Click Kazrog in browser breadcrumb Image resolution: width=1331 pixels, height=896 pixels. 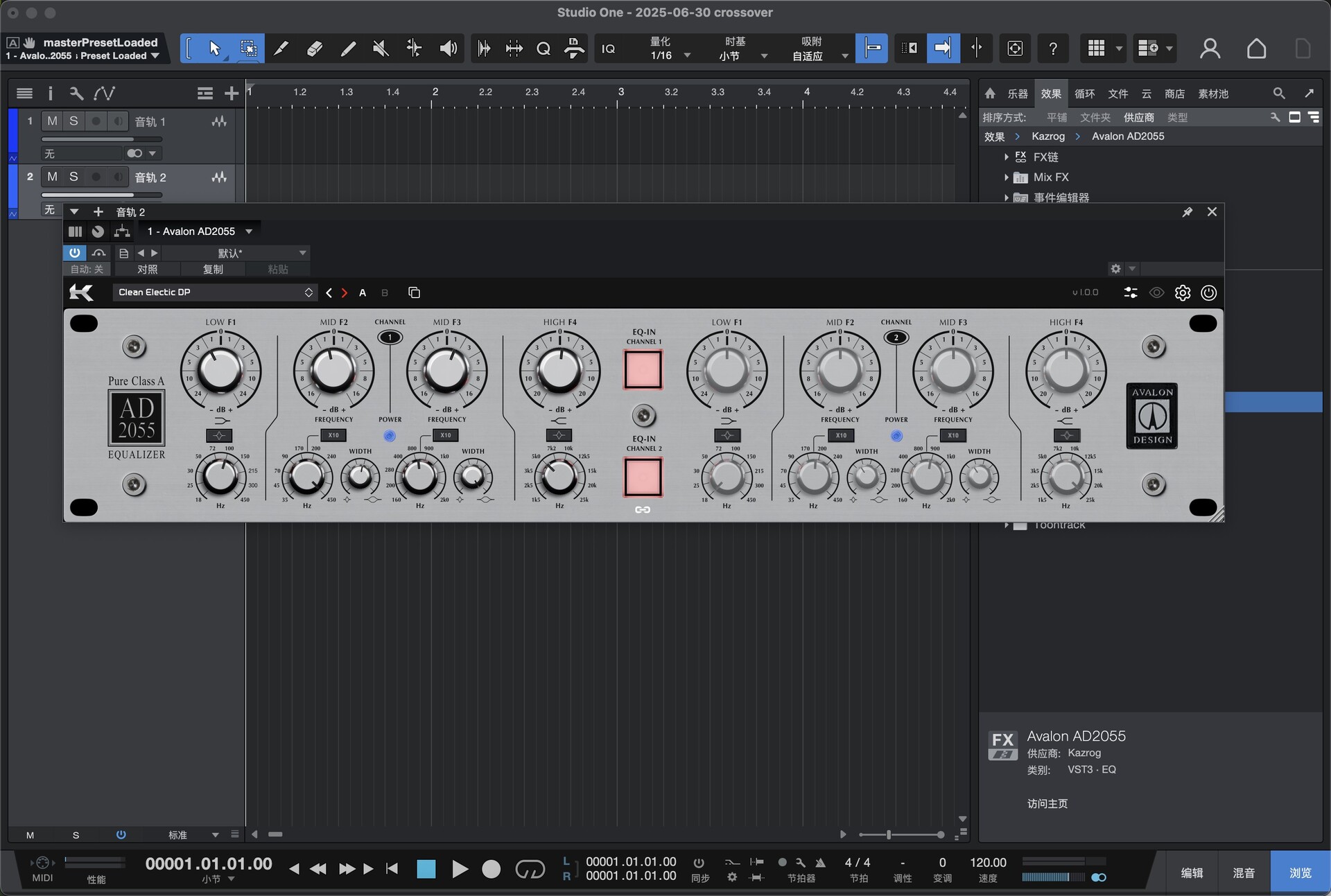[x=1048, y=137]
